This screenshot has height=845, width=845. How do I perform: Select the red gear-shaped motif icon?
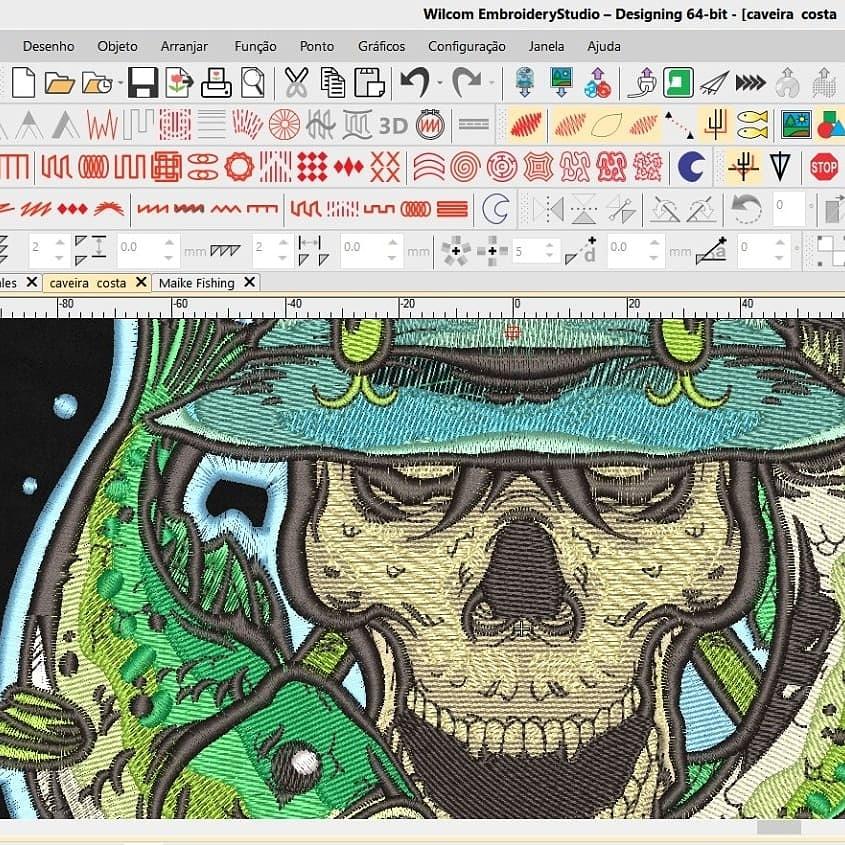239,167
